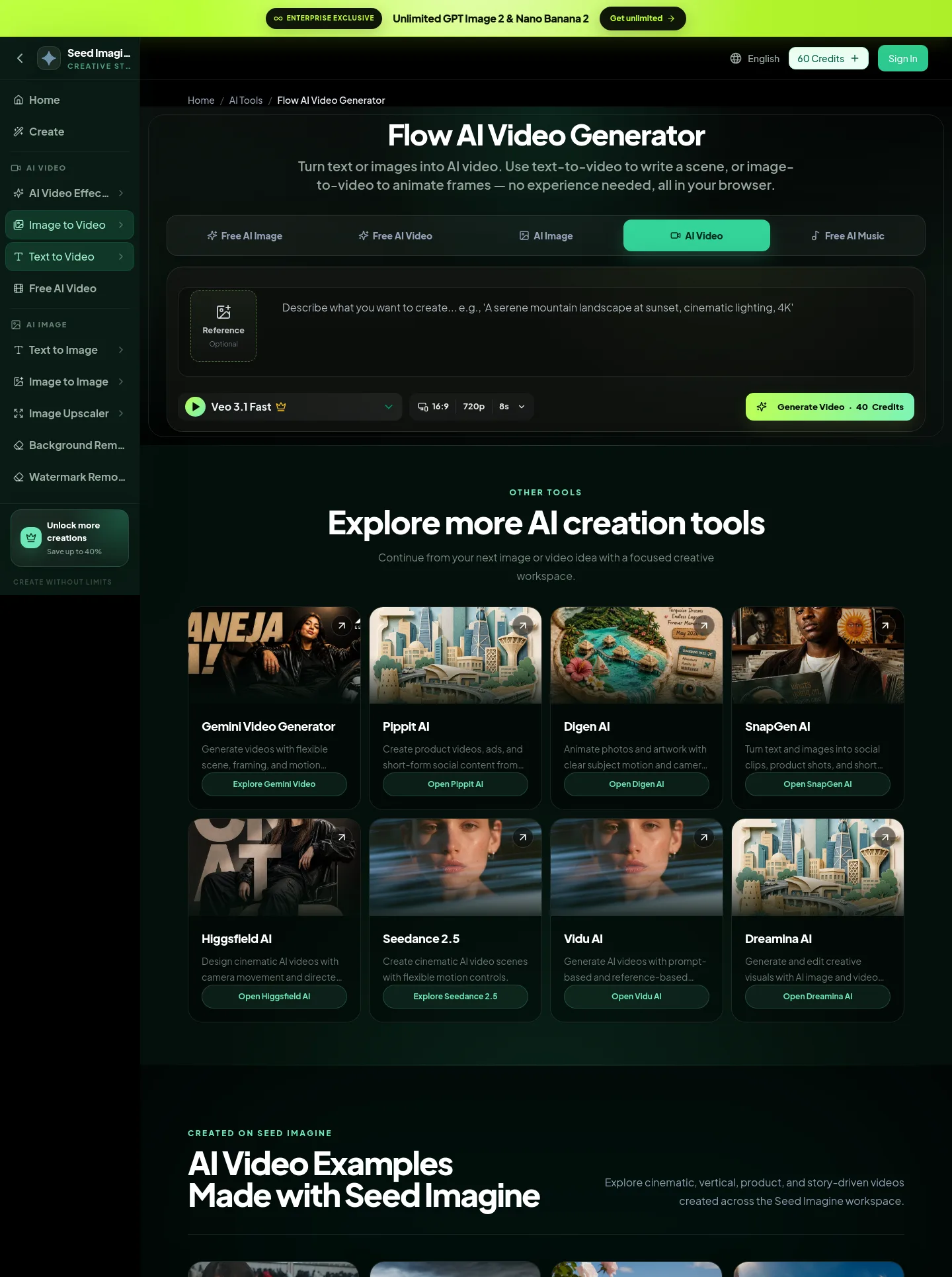The height and width of the screenshot is (1277, 952).
Task: Click the Enterprise Exclusive badge
Action: [x=324, y=19]
